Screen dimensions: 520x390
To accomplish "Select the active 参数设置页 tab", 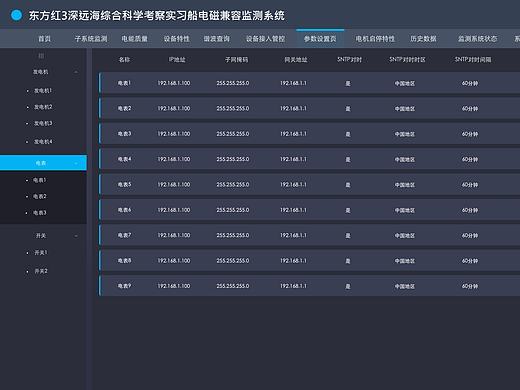I will coord(320,39).
